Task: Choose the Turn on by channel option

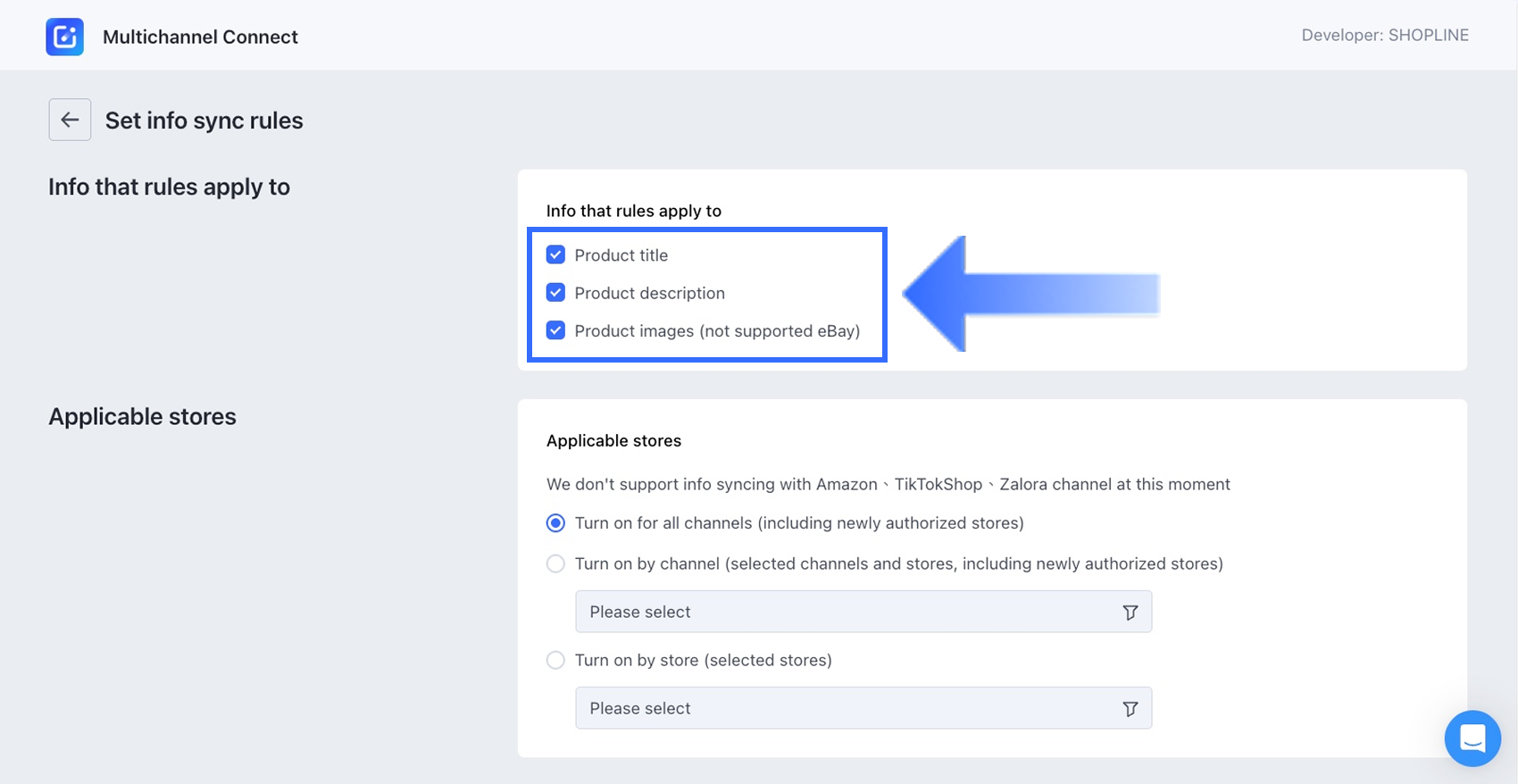Action: 555,564
